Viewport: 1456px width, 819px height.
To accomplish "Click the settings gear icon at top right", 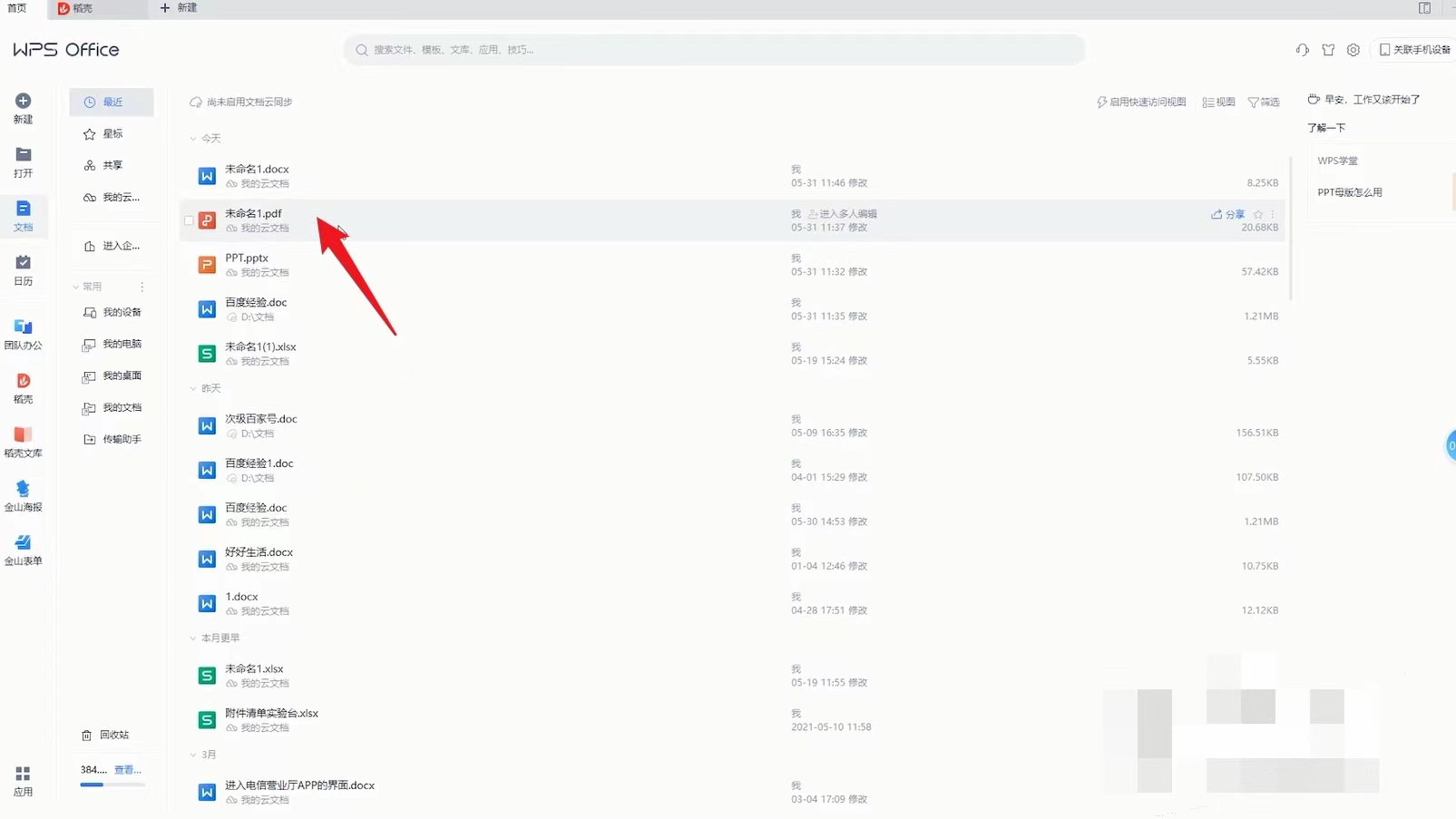I will pyautogui.click(x=1353, y=50).
